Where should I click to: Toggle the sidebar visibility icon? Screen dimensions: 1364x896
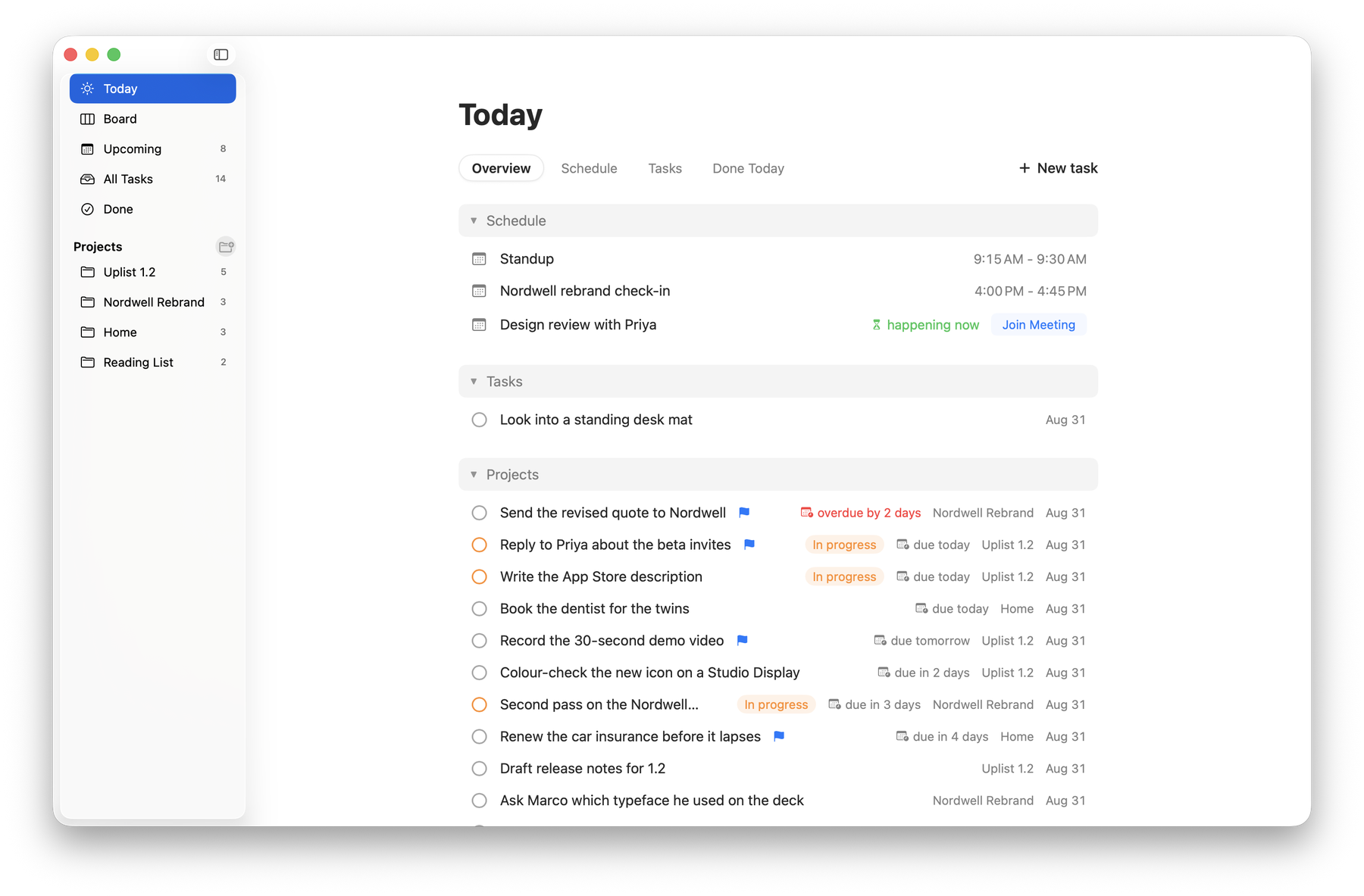tap(221, 55)
